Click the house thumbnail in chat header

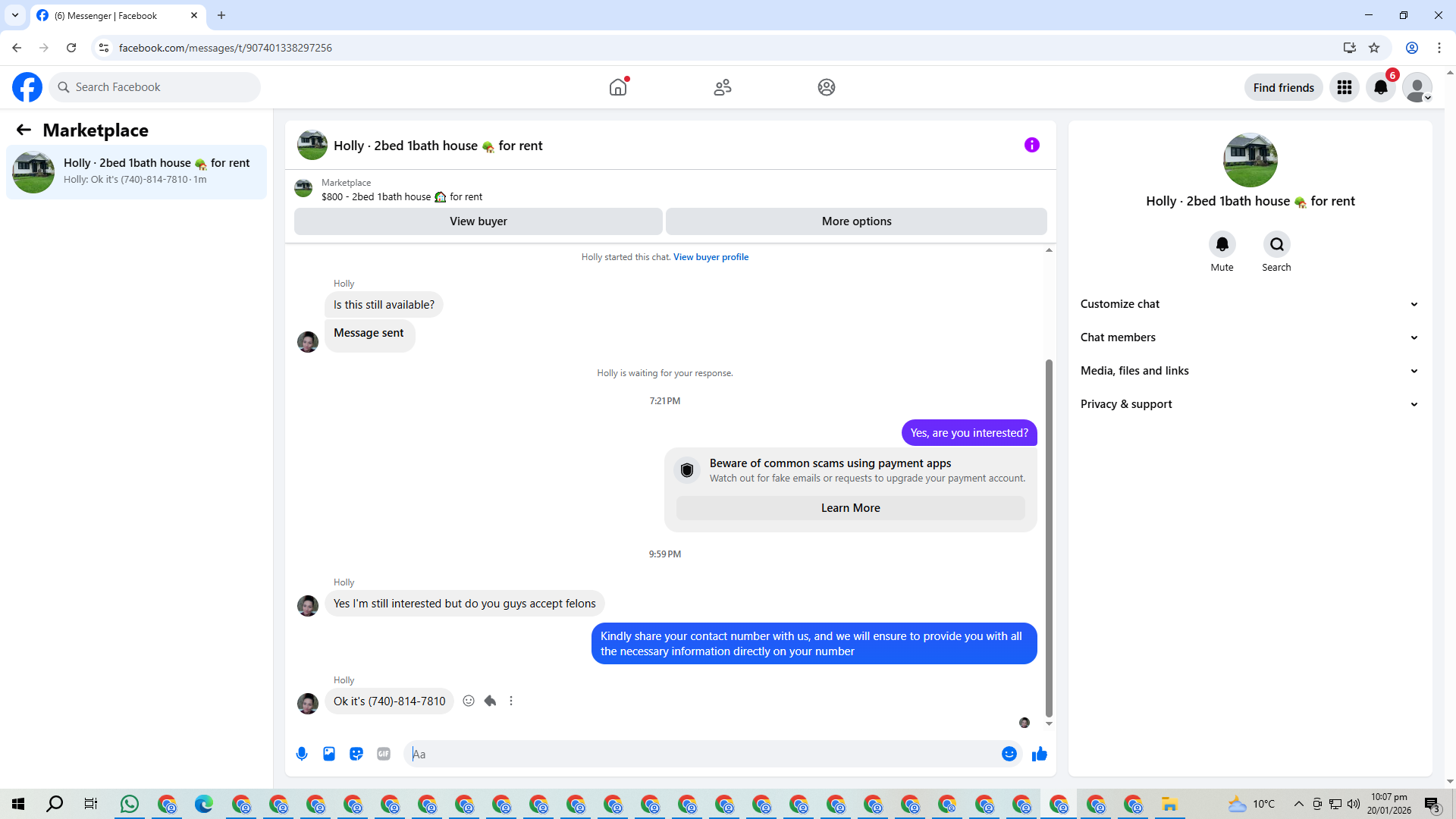click(x=312, y=145)
